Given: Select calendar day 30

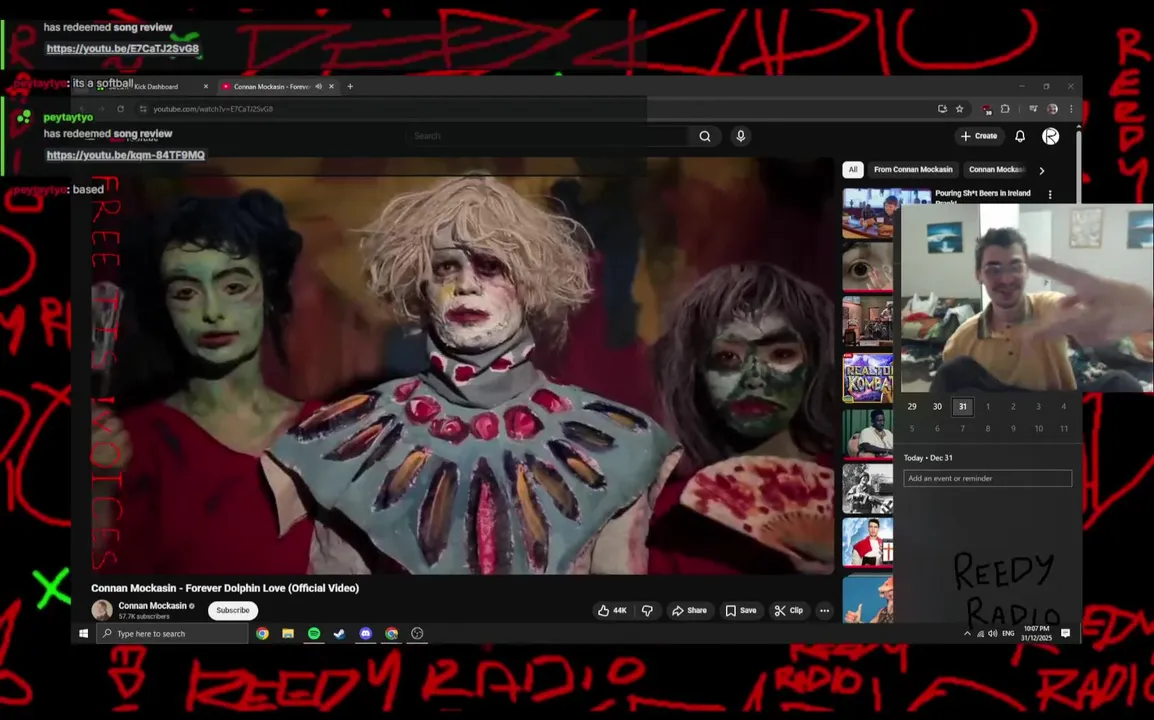Looking at the screenshot, I should click(x=937, y=407).
